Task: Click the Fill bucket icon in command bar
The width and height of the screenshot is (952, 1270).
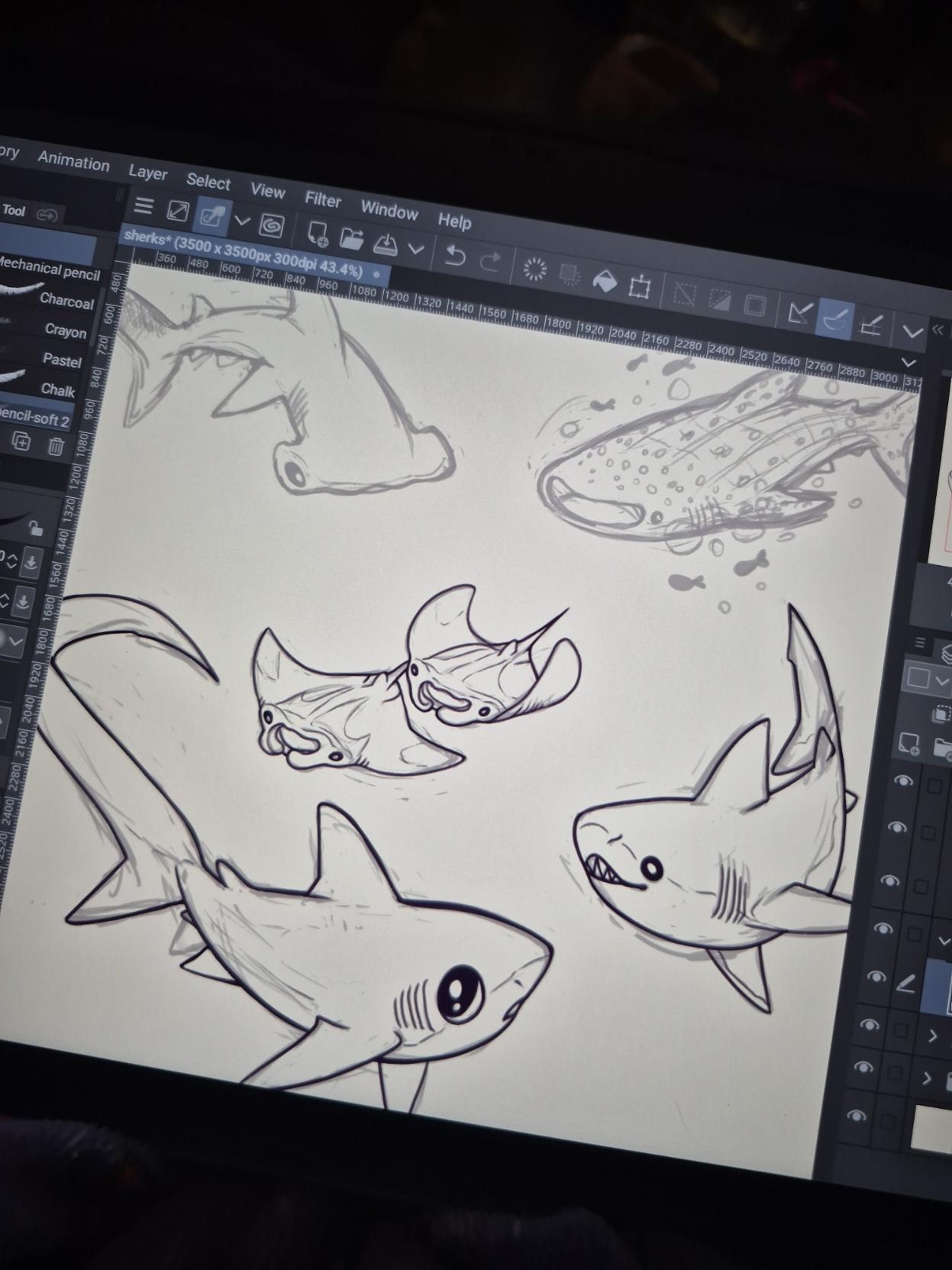Action: [604, 281]
